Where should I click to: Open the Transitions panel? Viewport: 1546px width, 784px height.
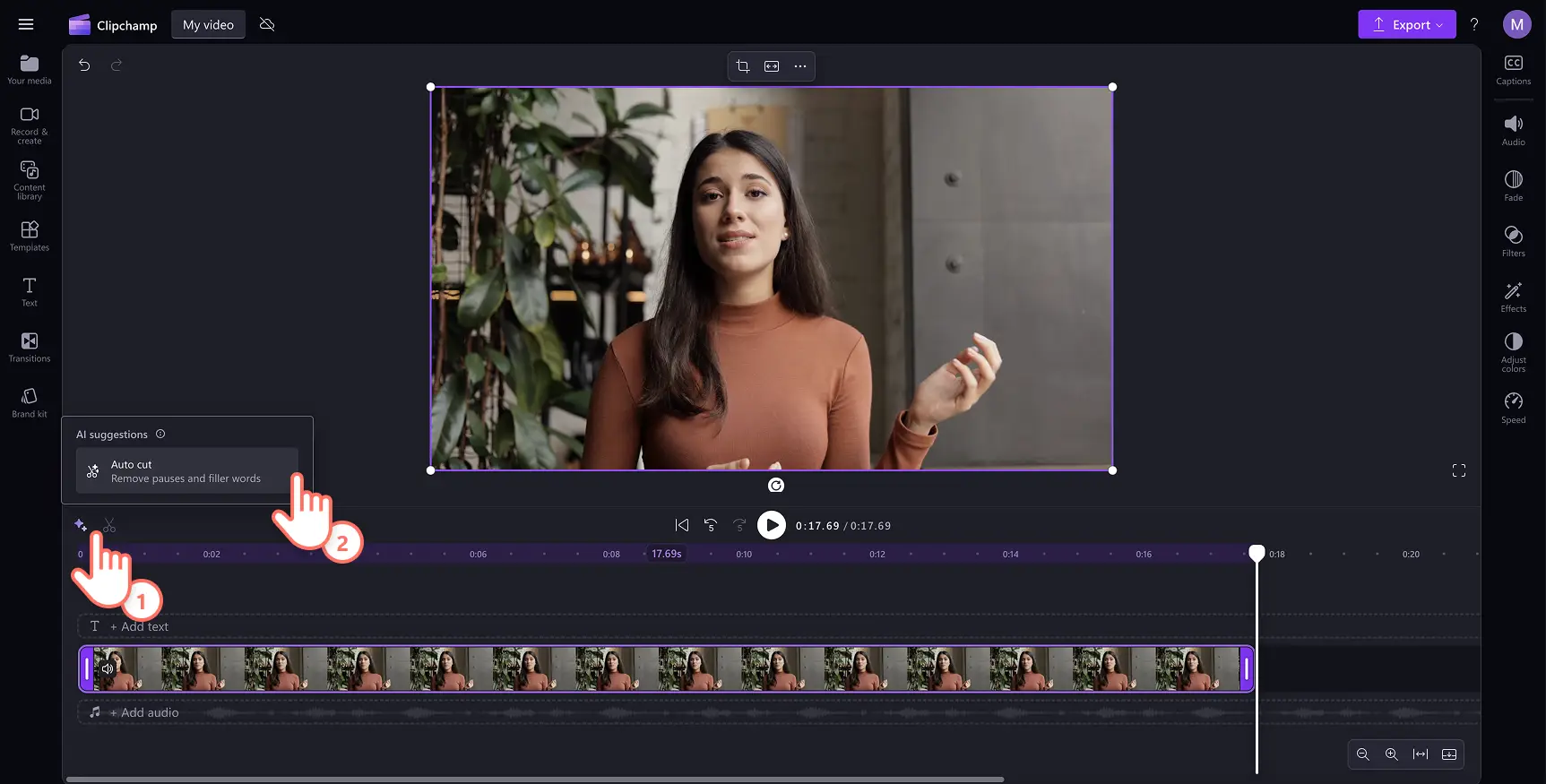coord(29,347)
